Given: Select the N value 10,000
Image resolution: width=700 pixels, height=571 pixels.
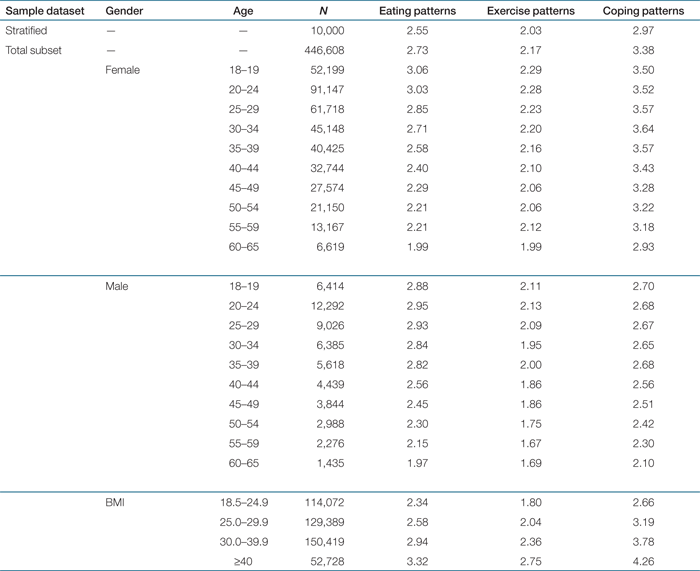Looking at the screenshot, I should [x=328, y=30].
